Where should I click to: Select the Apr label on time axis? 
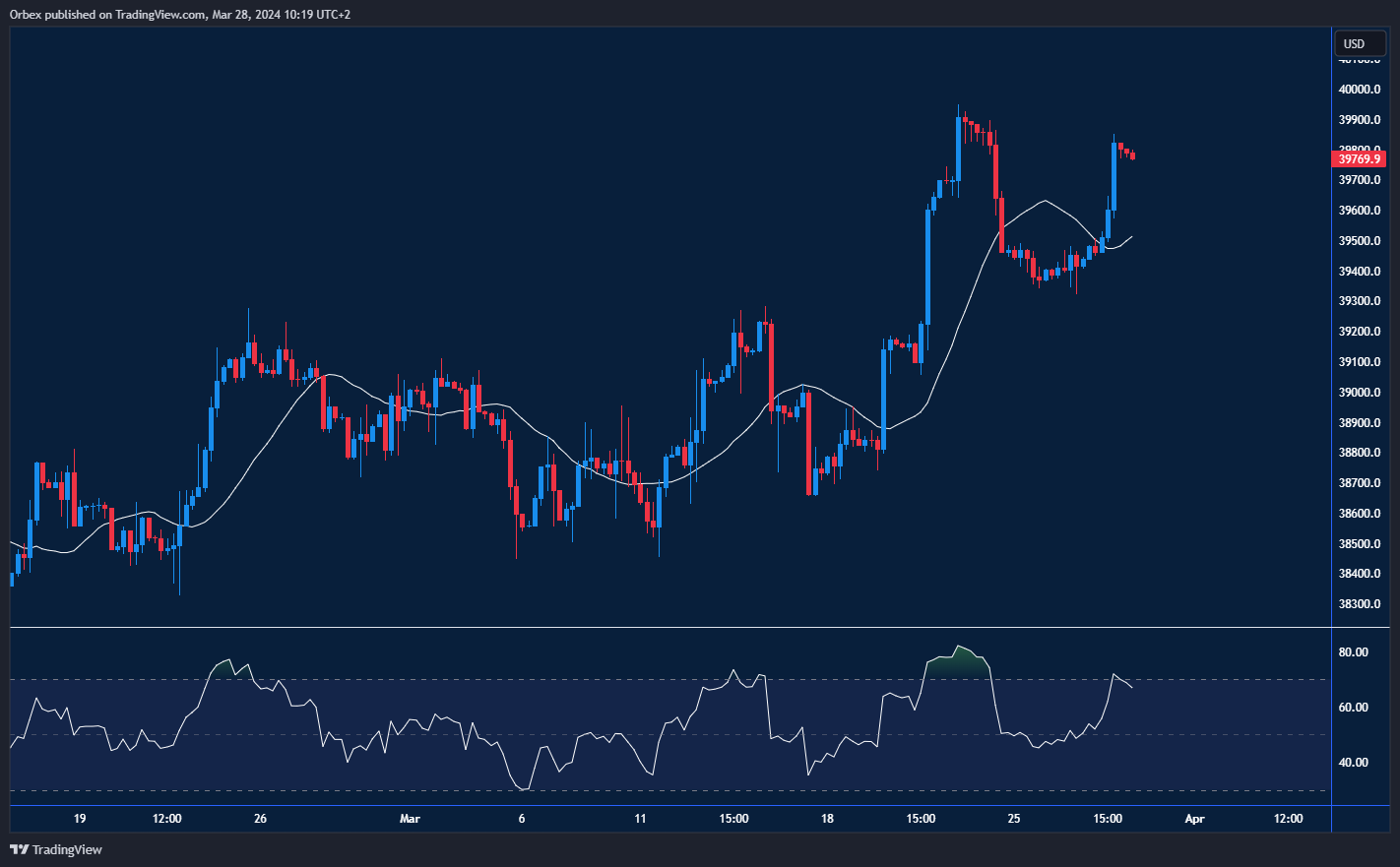[x=1194, y=819]
